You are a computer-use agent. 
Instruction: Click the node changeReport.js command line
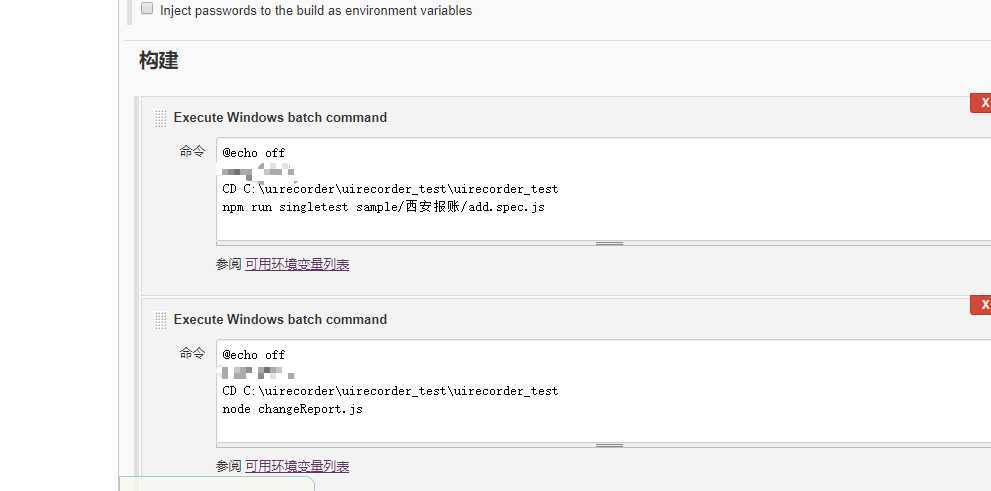292,409
